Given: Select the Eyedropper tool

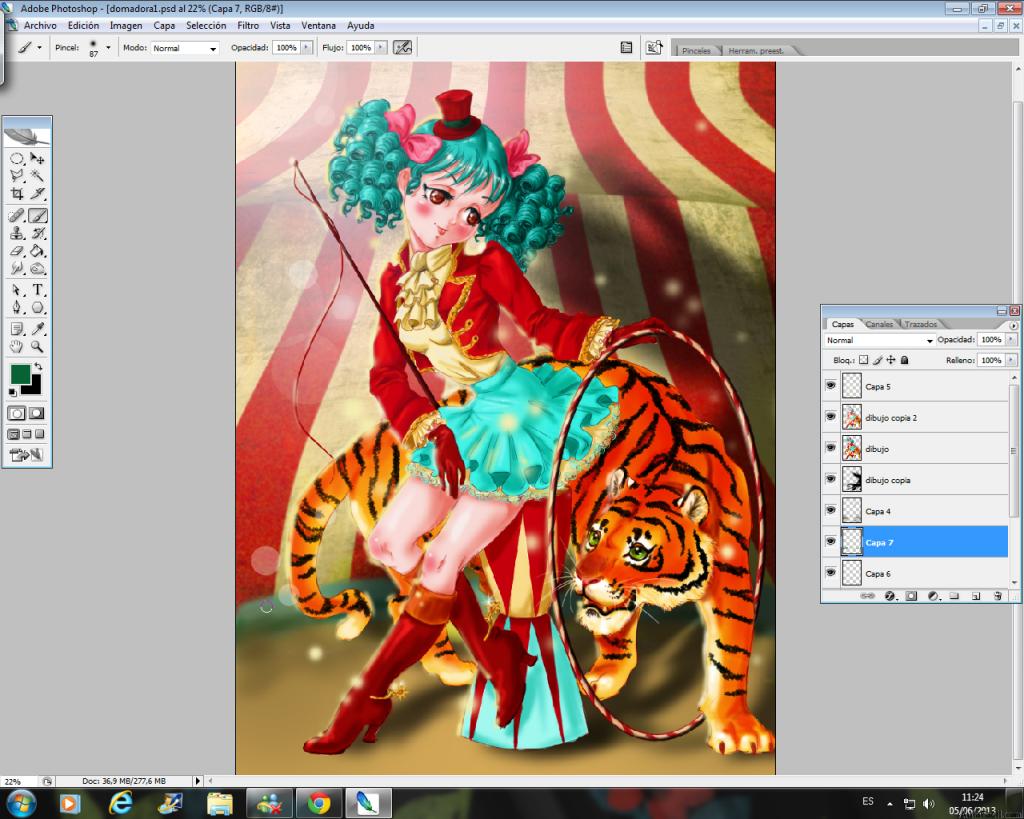Looking at the screenshot, I should [x=37, y=329].
